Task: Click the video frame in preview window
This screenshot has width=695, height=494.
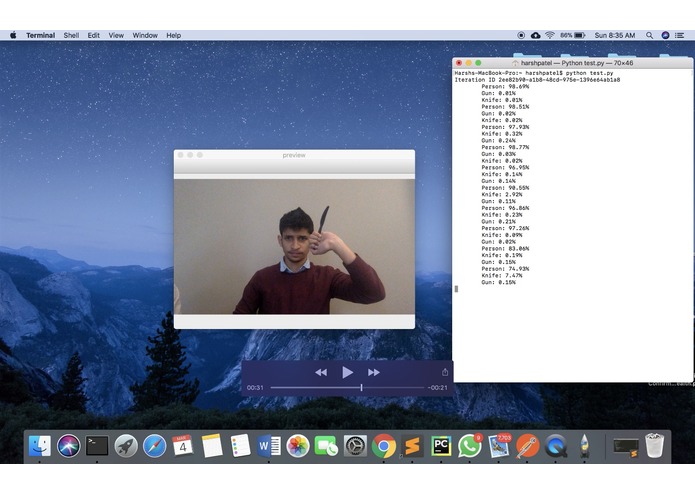Action: (x=294, y=246)
